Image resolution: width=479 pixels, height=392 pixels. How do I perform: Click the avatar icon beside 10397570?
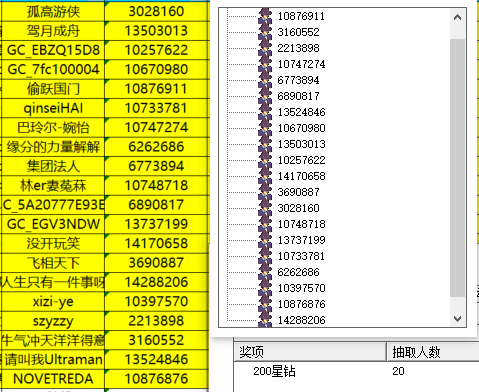265,288
